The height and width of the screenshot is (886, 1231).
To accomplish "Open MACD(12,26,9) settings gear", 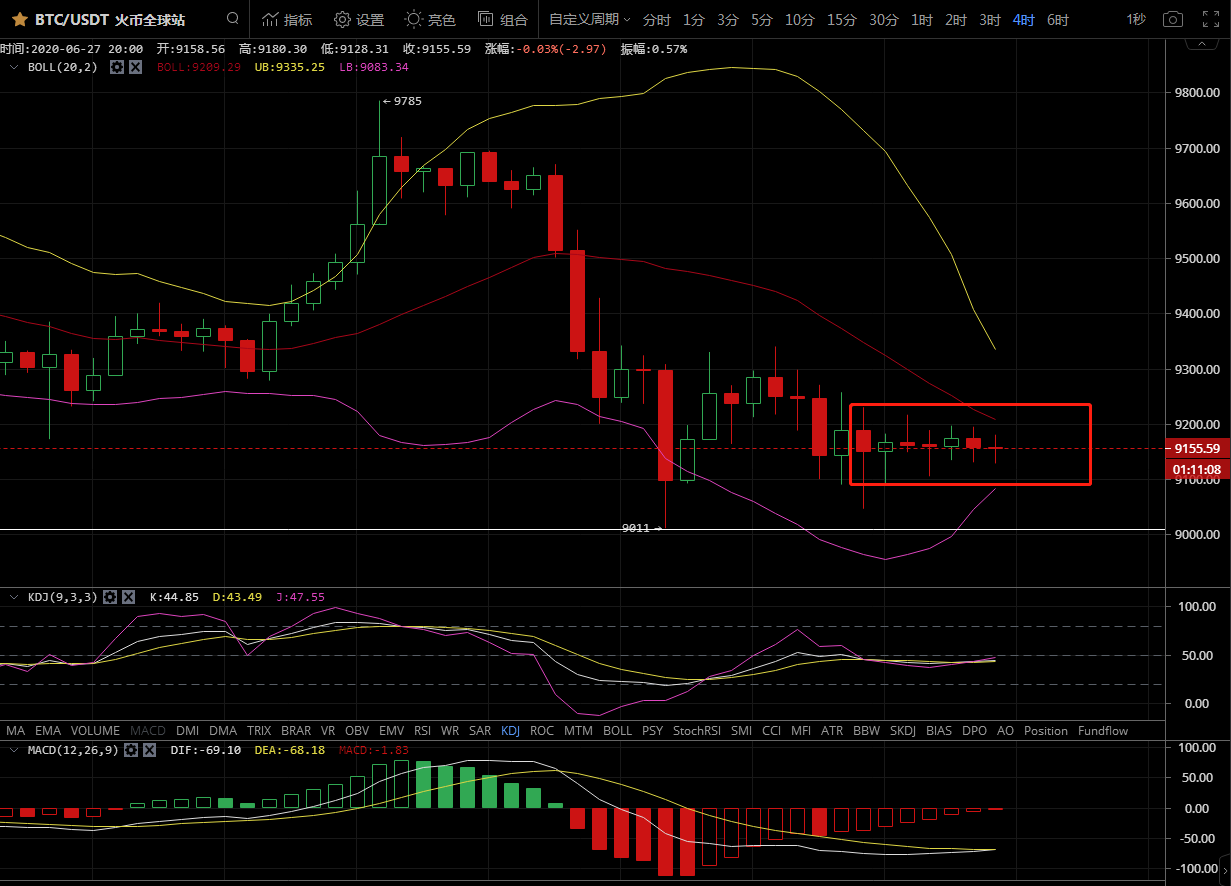I will point(130,749).
